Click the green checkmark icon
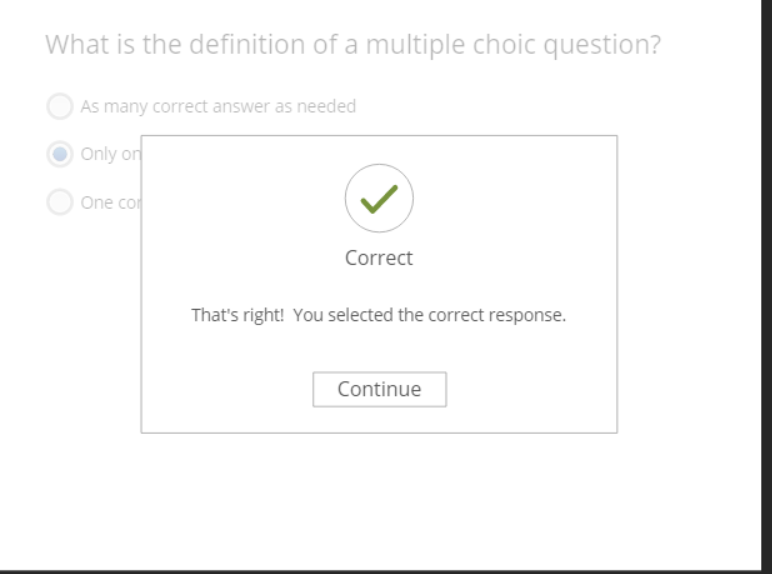The height and width of the screenshot is (574, 772). click(379, 199)
